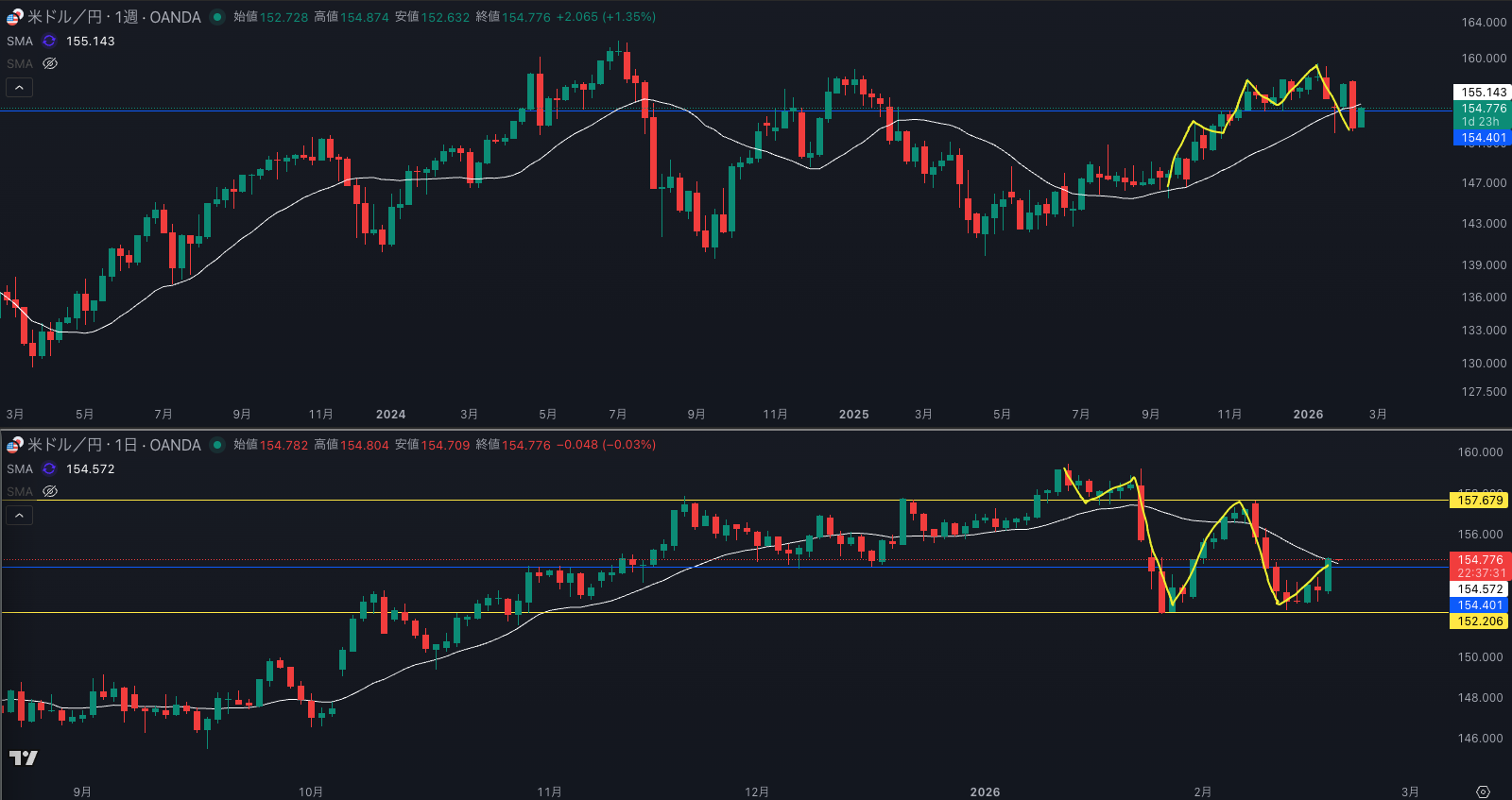1512x800 pixels.
Task: Click the yellow 152.206 price line label
Action: pos(1479,621)
